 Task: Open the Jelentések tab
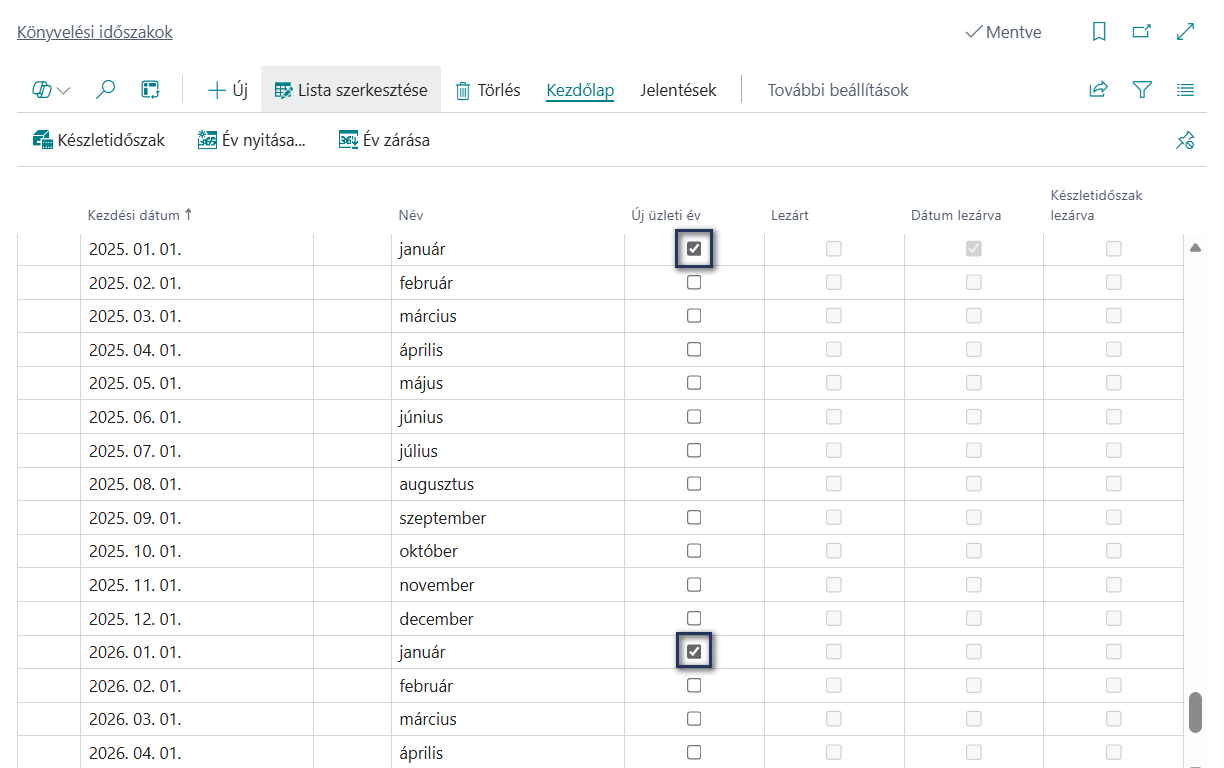(x=679, y=90)
